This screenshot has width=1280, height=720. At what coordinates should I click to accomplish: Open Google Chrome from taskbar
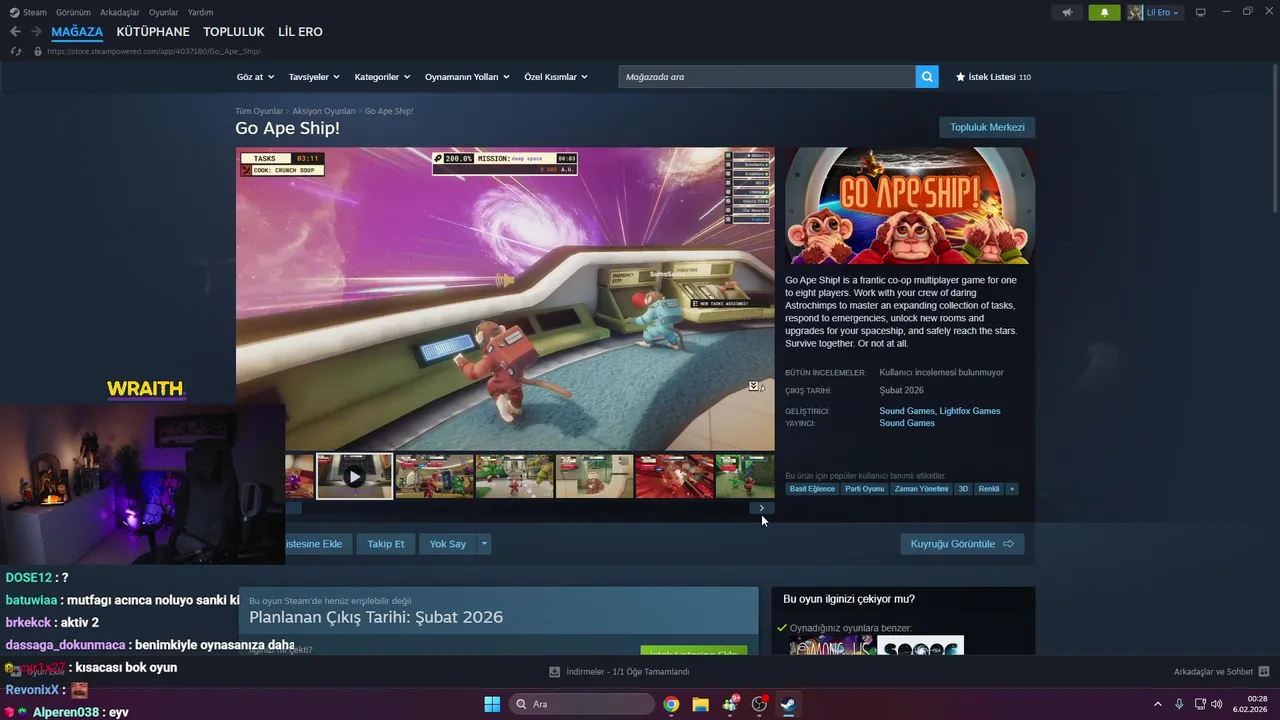[671, 704]
